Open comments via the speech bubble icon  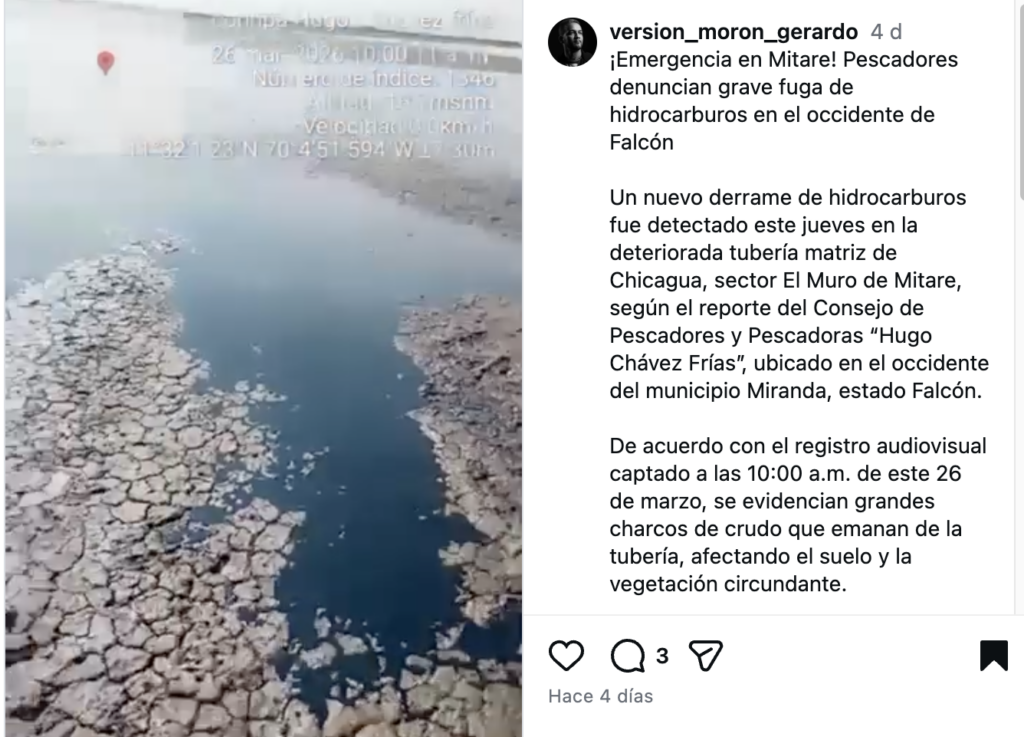pyautogui.click(x=628, y=655)
